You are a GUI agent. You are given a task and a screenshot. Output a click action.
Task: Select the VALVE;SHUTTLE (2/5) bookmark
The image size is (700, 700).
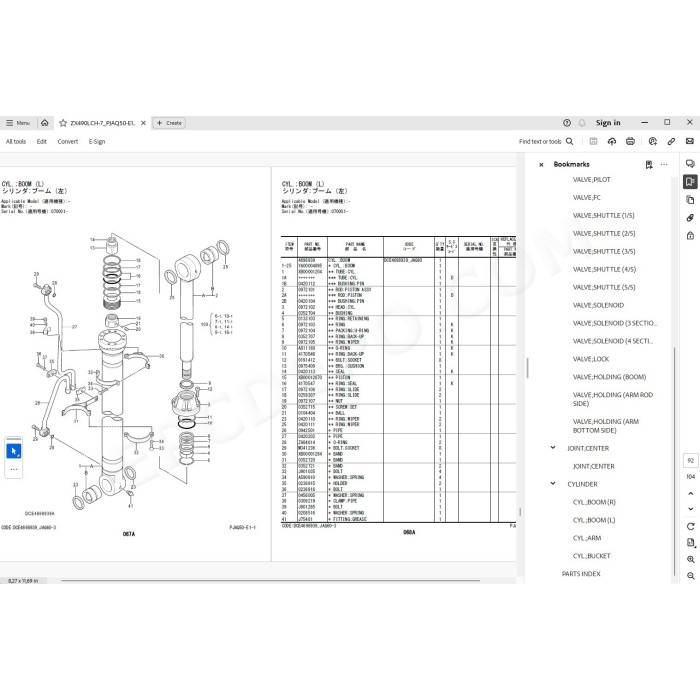604,233
